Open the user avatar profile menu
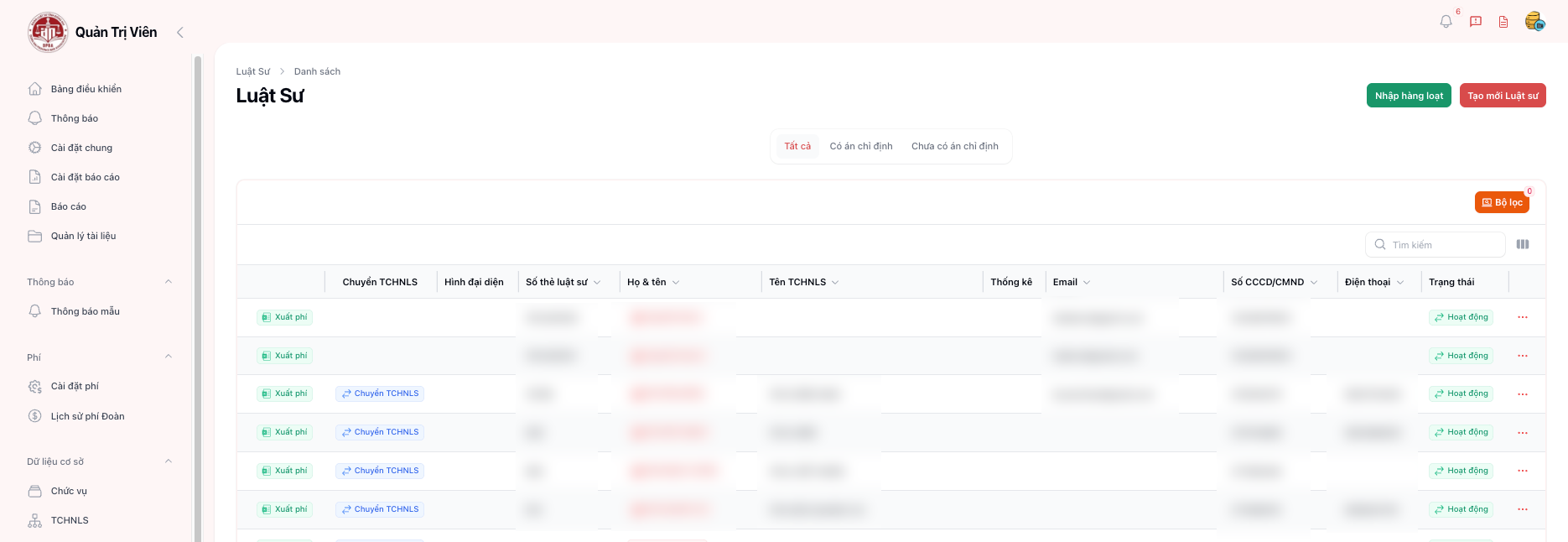The width and height of the screenshot is (1568, 542). (x=1534, y=22)
